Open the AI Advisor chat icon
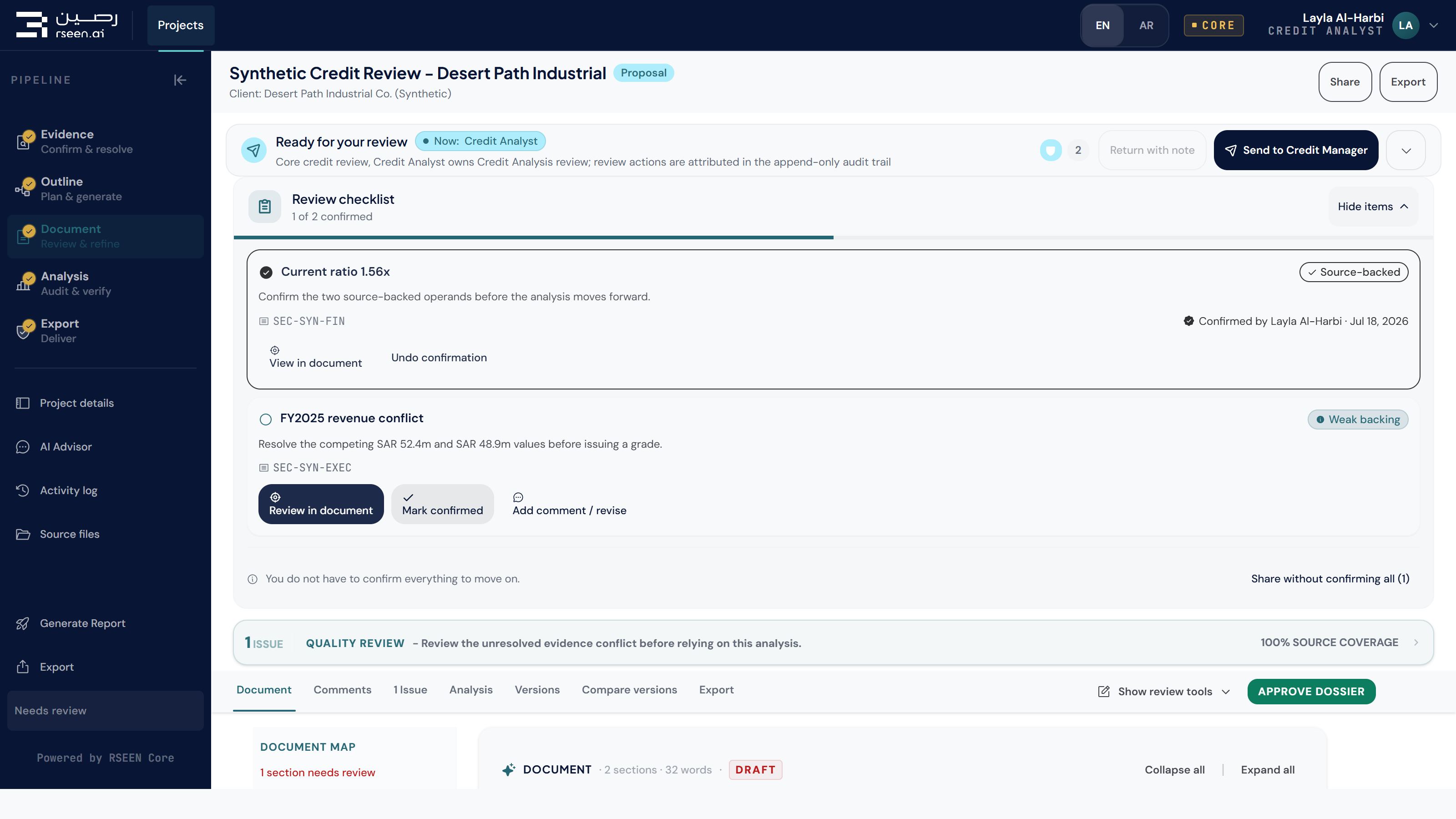Screen dimensions: 1456x819 click(x=23, y=446)
